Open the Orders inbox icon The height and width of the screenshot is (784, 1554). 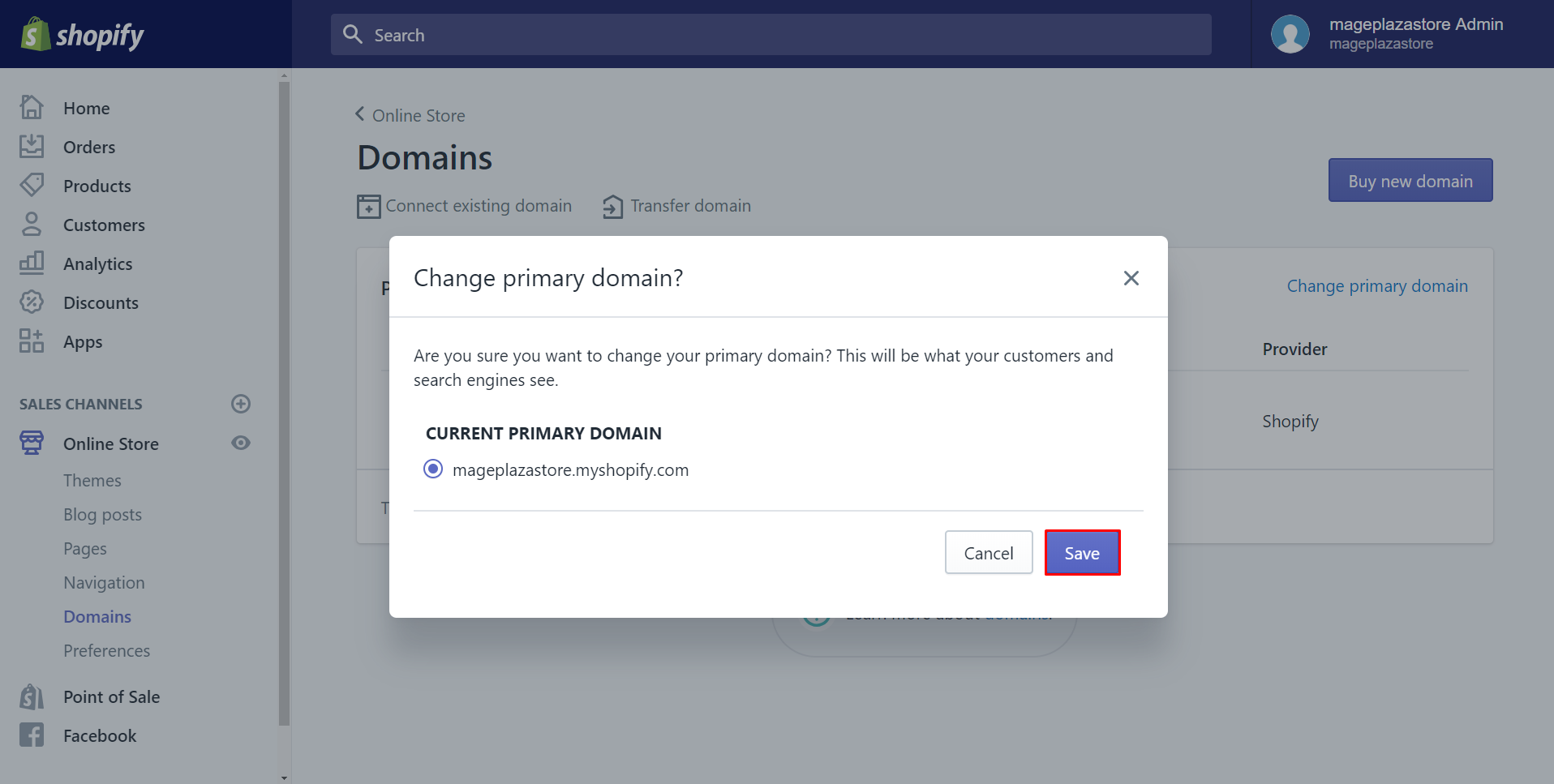click(32, 146)
